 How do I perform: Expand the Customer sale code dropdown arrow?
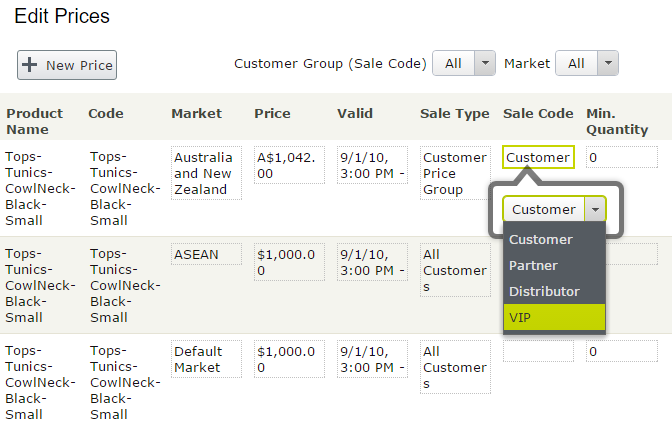595,209
